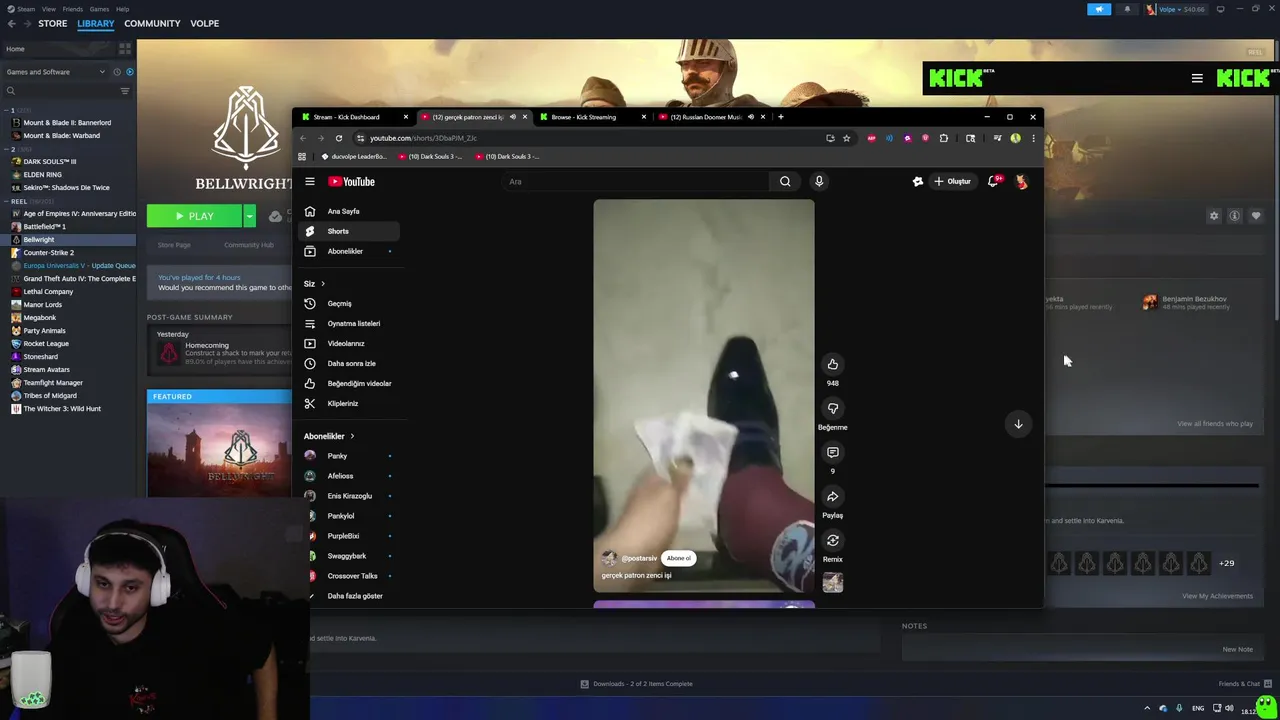Open the Volpe account dropdown in Steam
This screenshot has width=1280, height=720.
[1177, 9]
